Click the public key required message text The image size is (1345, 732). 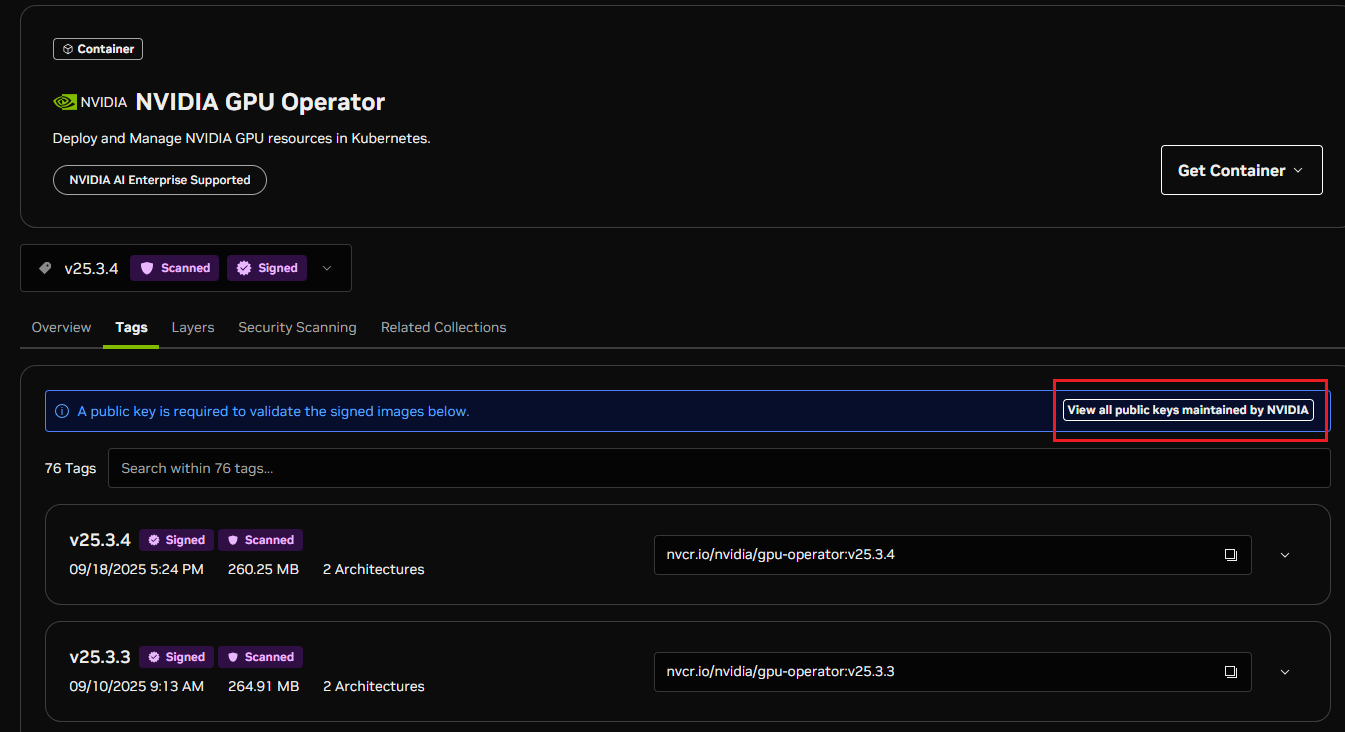pos(273,411)
